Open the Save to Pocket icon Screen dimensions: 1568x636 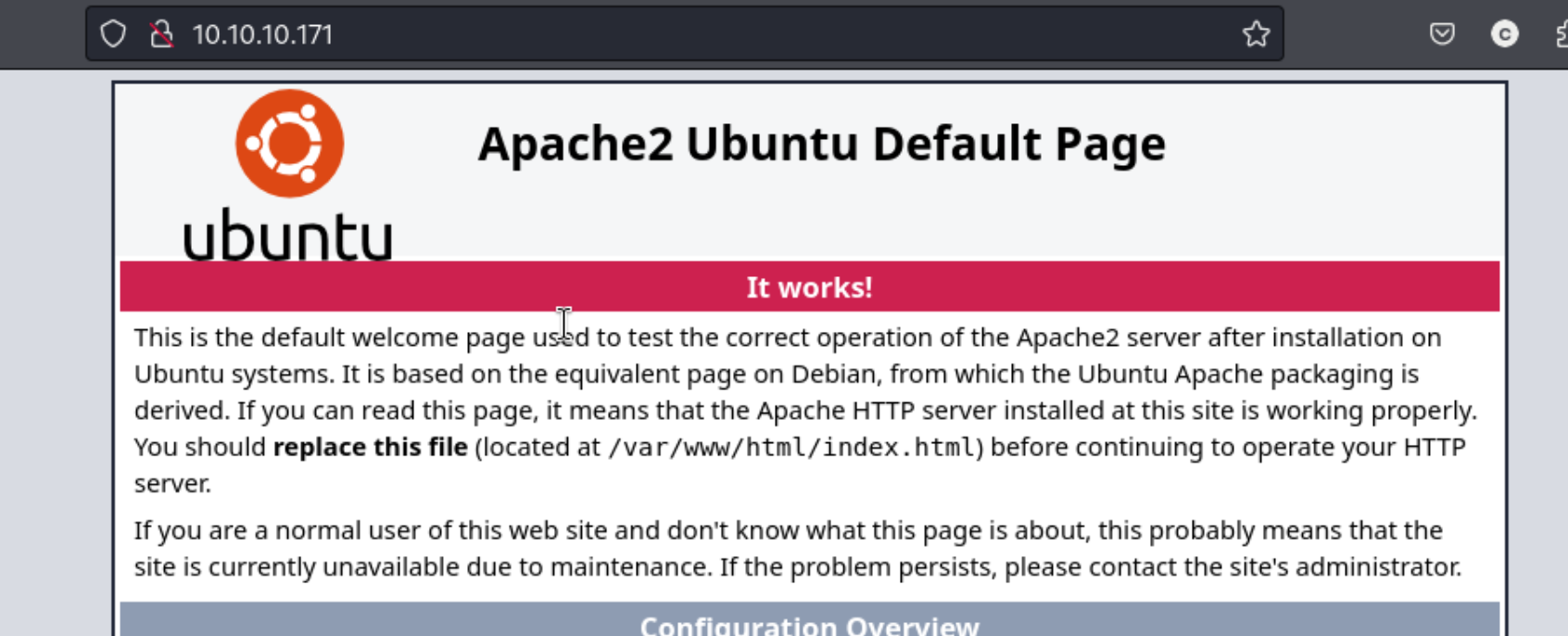click(x=1442, y=34)
